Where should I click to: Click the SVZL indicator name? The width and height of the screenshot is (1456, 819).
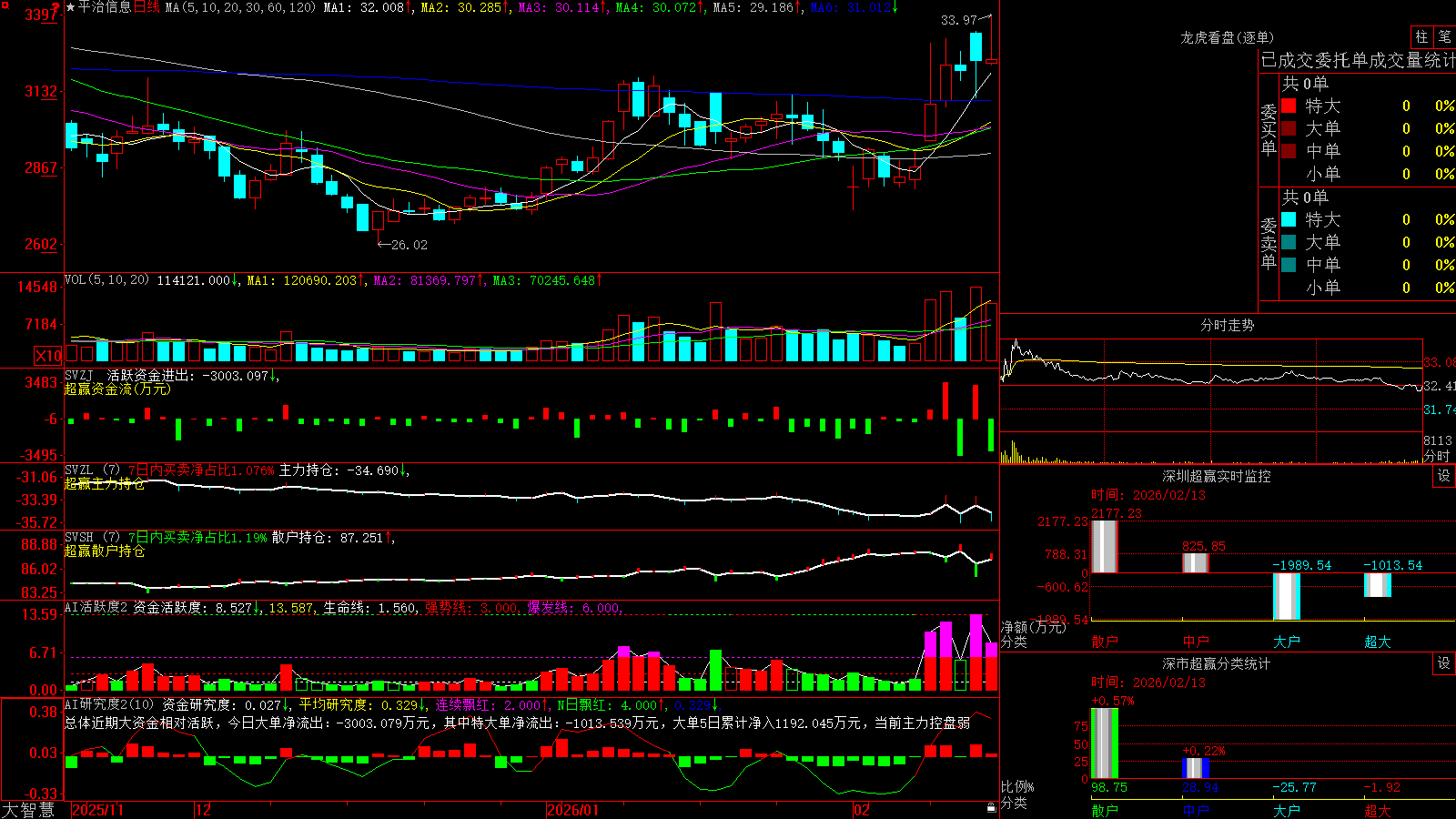click(x=78, y=470)
